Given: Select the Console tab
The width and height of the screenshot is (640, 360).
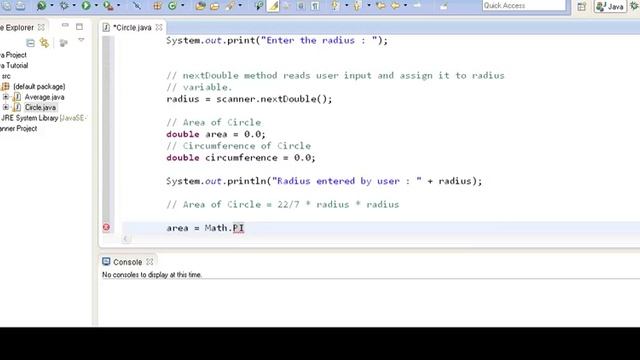Looking at the screenshot, I should tap(127, 262).
